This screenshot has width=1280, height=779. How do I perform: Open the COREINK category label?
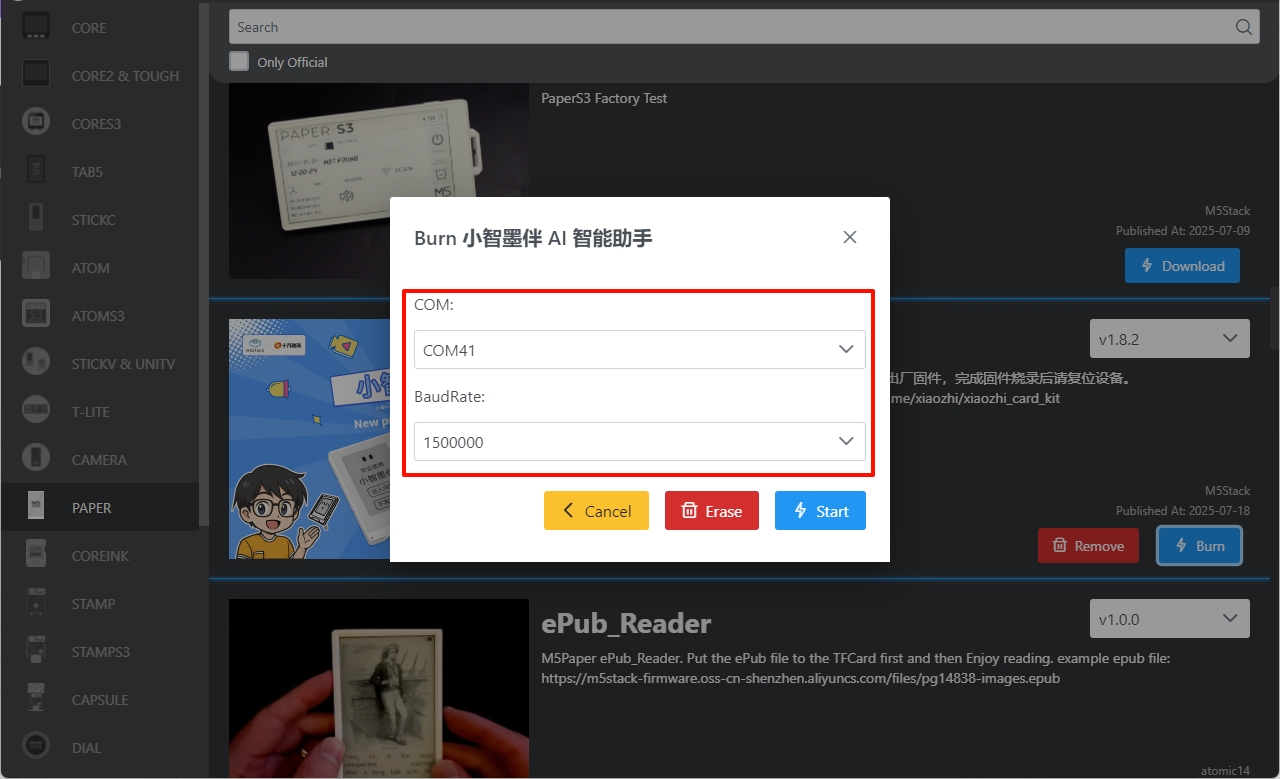pyautogui.click(x=100, y=556)
